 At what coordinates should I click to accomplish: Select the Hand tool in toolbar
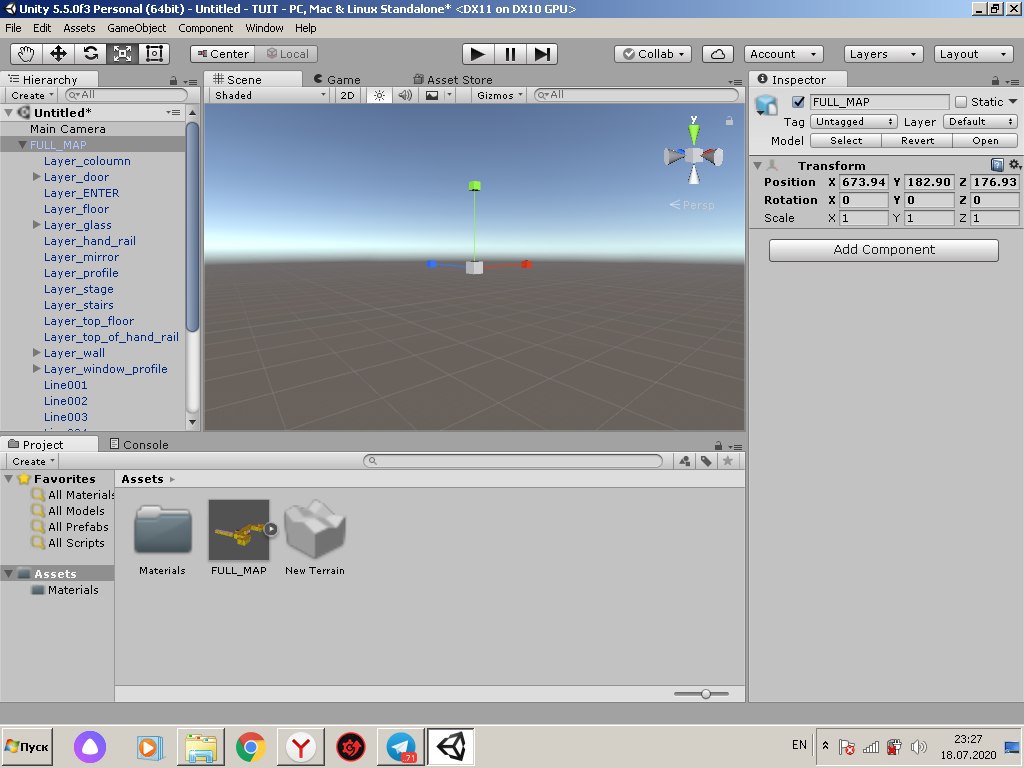27,54
